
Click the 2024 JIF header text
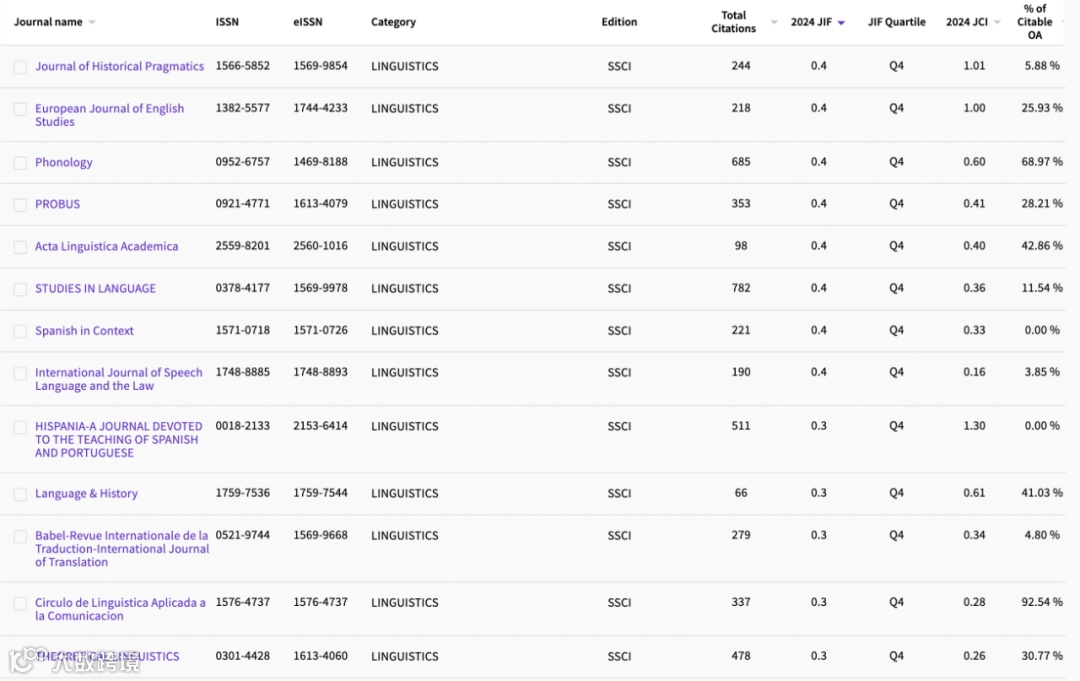click(x=811, y=22)
